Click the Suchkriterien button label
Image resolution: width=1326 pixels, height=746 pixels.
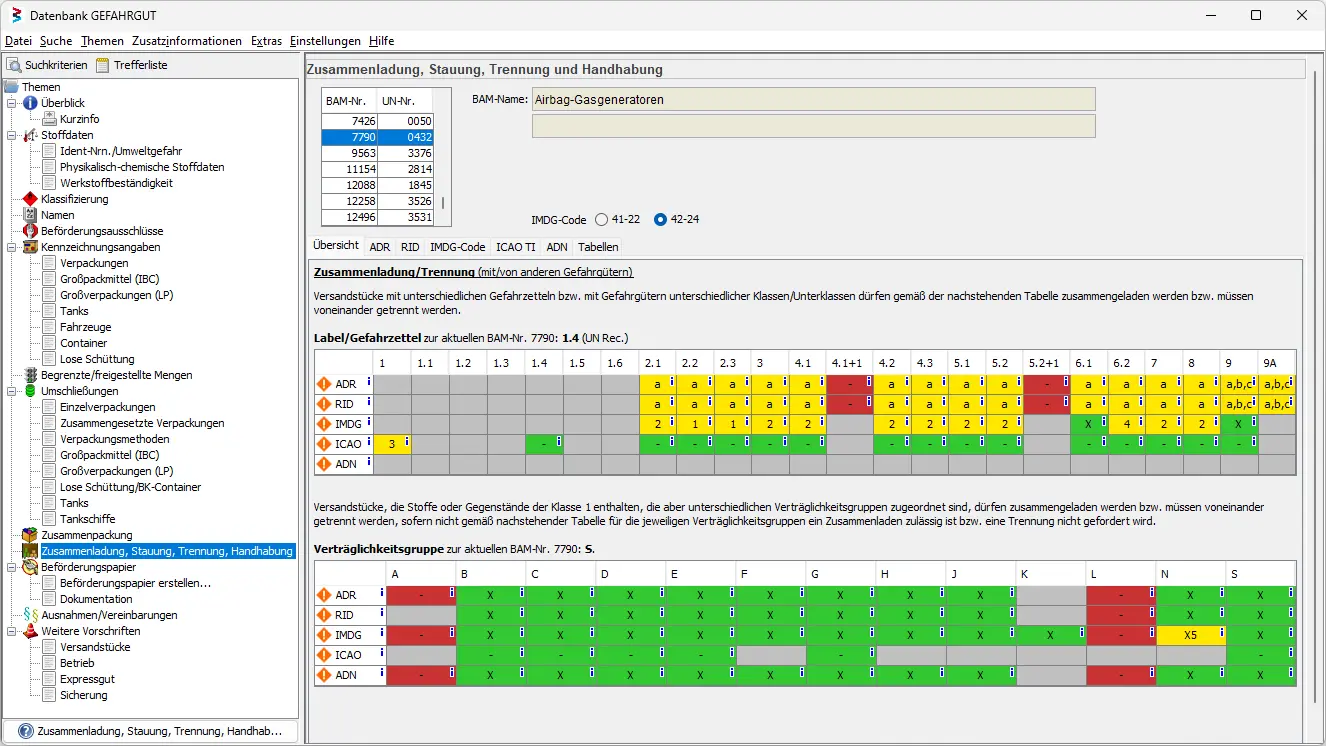56,65
